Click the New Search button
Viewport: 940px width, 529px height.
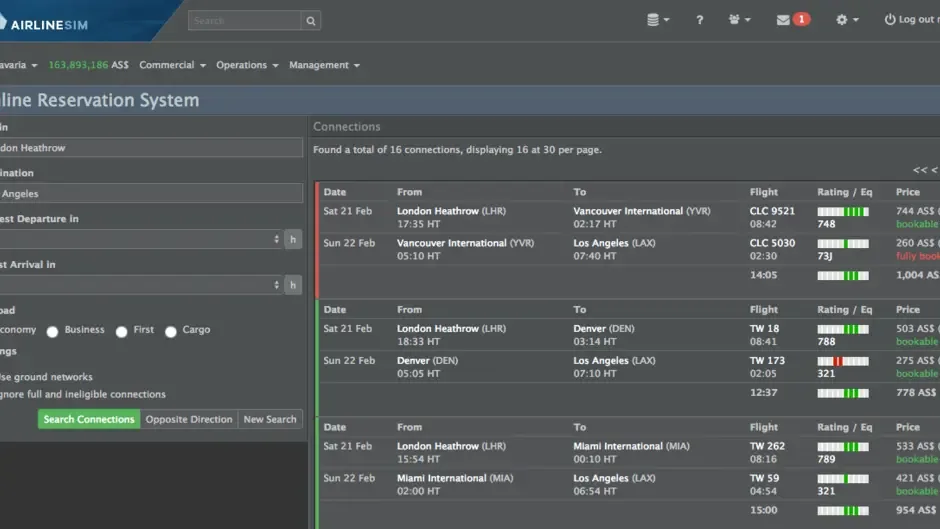pos(270,419)
